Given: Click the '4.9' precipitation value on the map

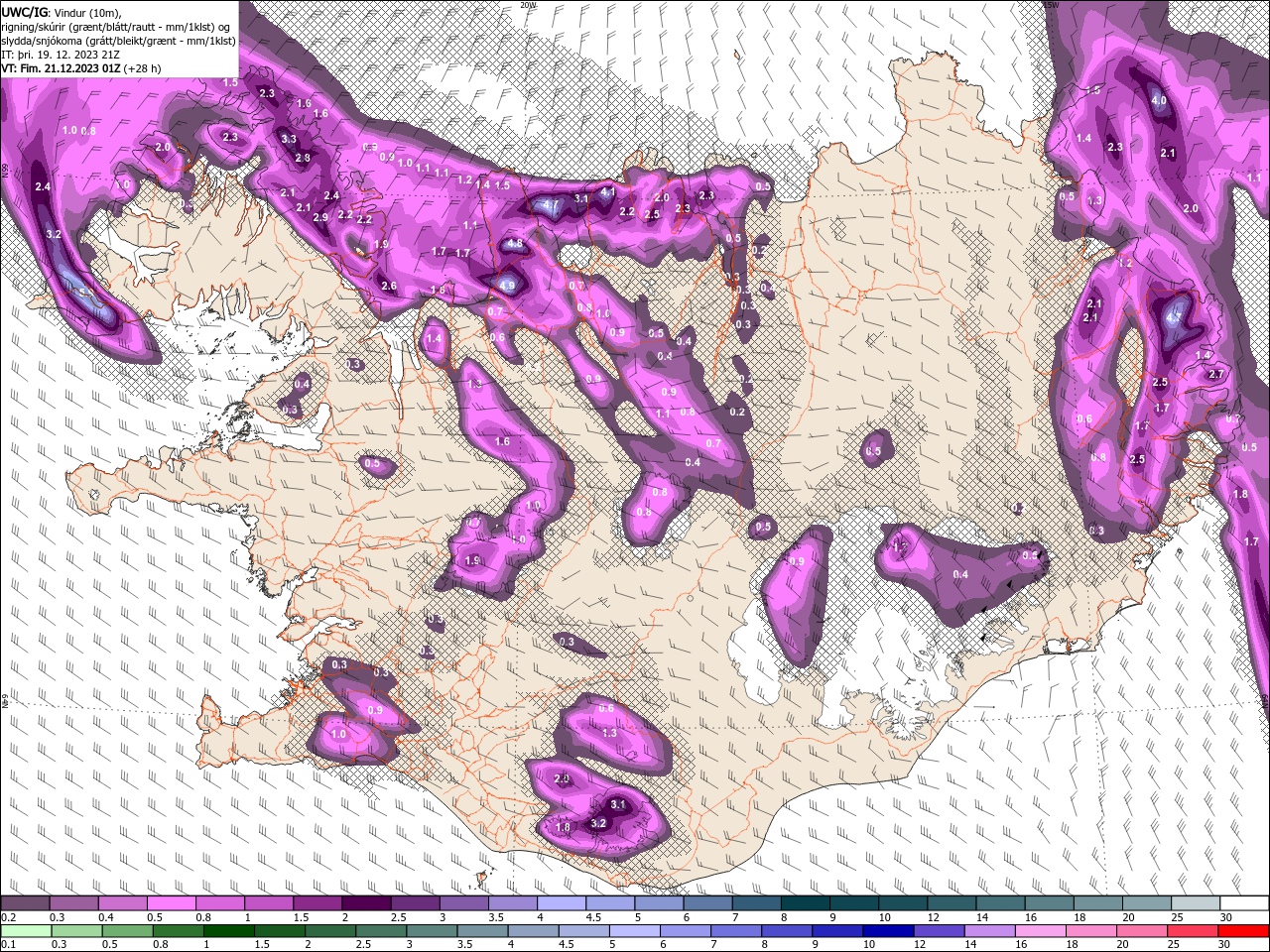Looking at the screenshot, I should 507,285.
